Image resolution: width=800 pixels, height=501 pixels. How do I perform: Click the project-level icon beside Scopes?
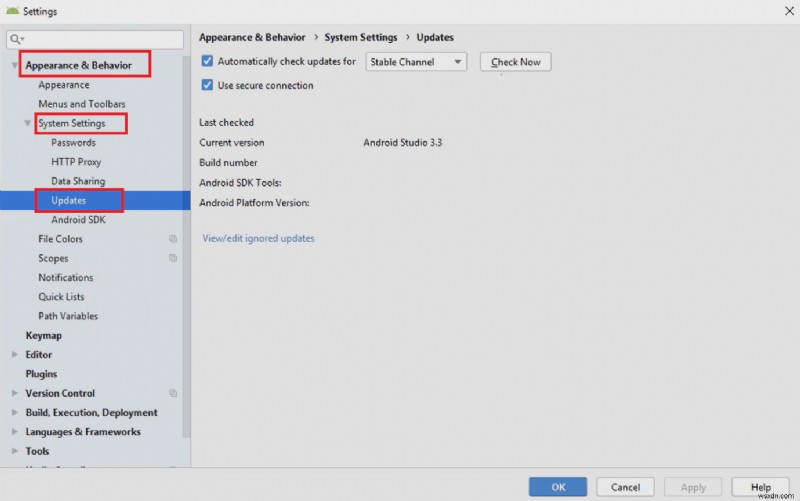pos(173,258)
